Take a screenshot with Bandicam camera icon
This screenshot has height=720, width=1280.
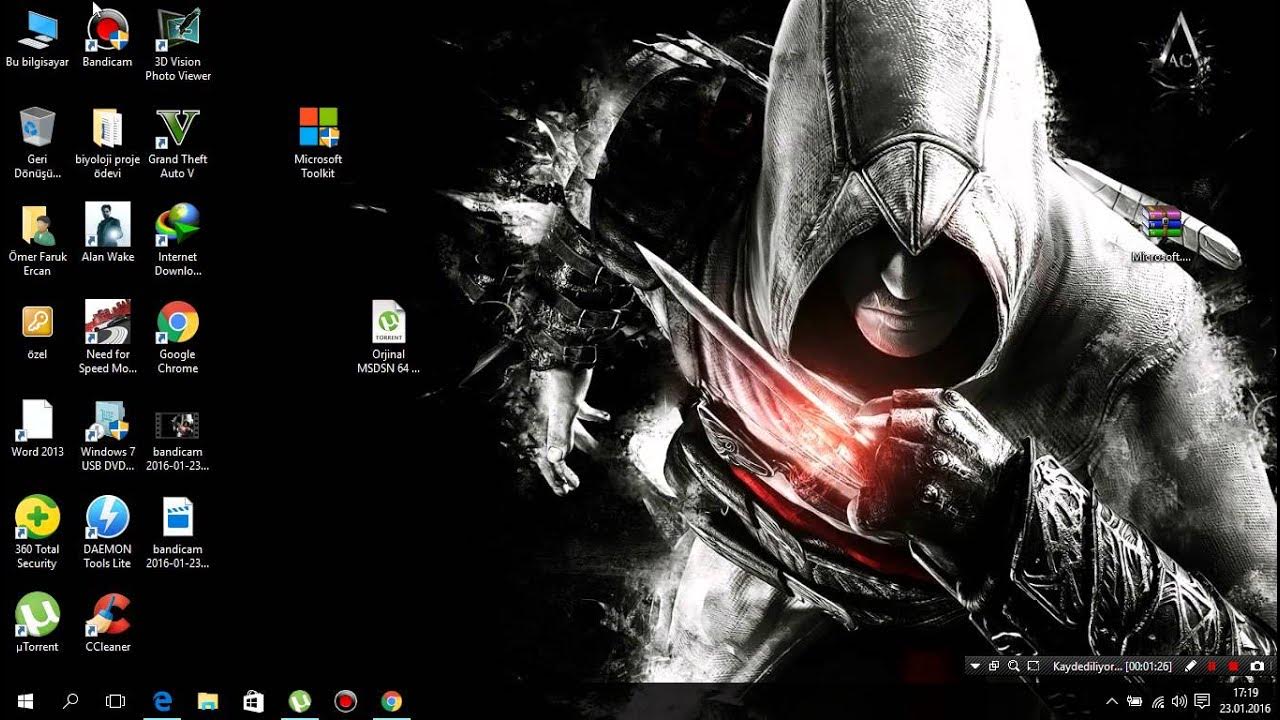click(x=1257, y=666)
